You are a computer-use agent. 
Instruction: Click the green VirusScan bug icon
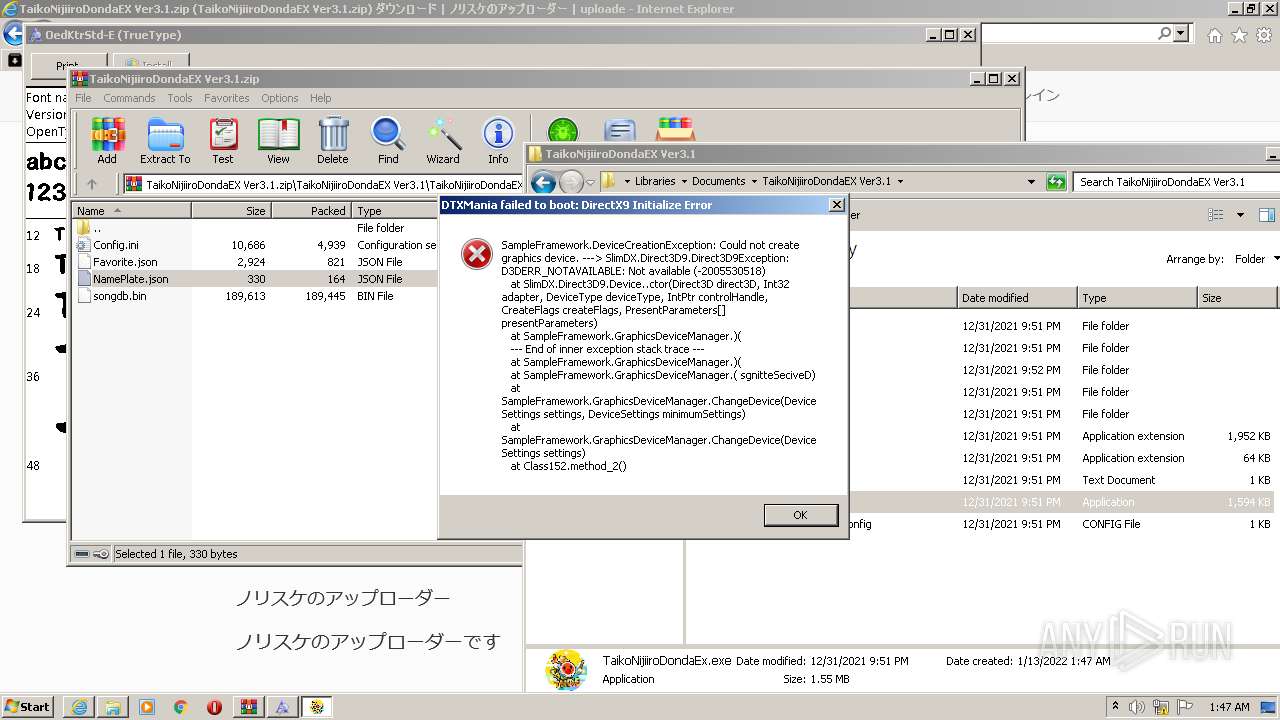[x=562, y=131]
